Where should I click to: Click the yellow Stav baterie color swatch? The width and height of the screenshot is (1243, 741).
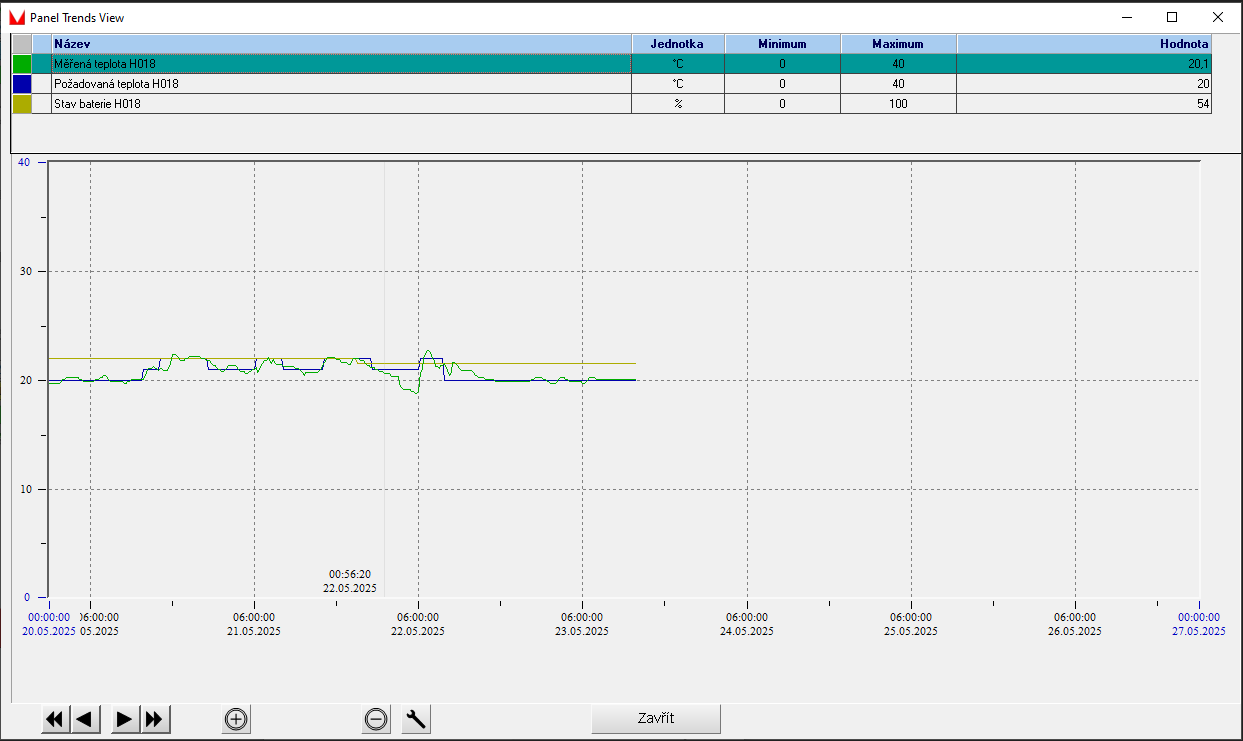coord(22,104)
